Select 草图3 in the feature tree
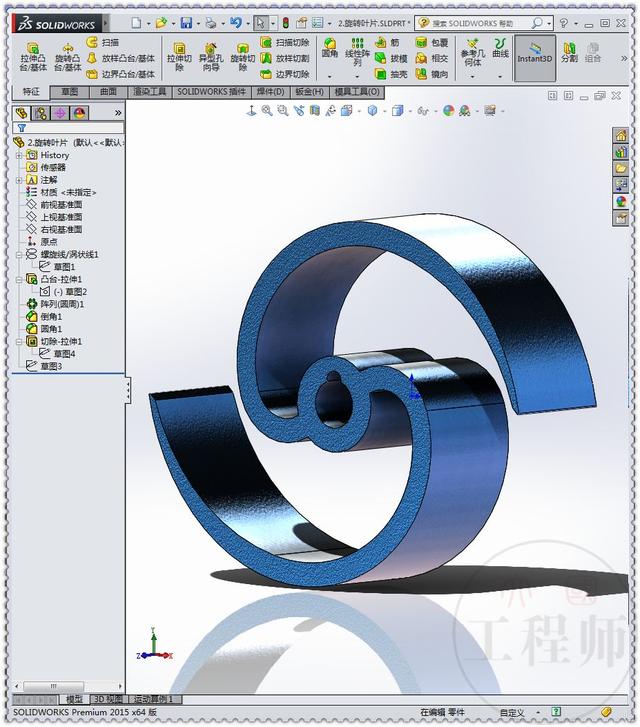The width and height of the screenshot is (640, 727). point(51,366)
